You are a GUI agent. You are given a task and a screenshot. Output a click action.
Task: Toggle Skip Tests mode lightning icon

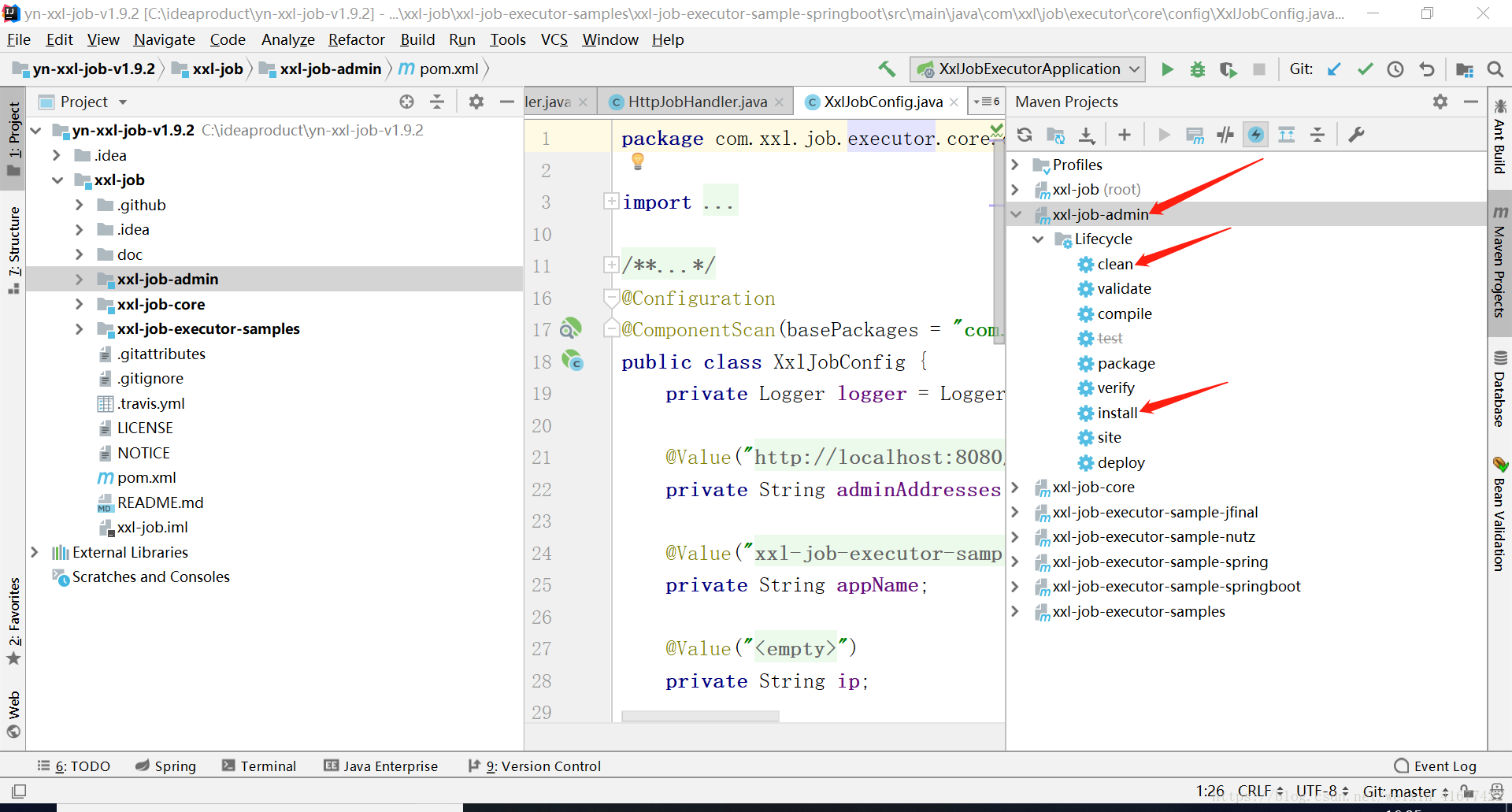coord(1256,135)
